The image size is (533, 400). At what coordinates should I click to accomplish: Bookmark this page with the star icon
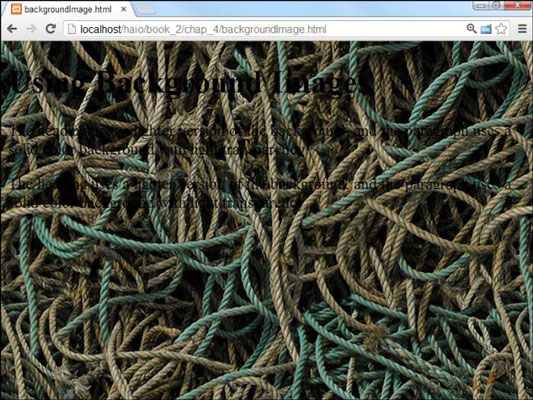click(501, 29)
